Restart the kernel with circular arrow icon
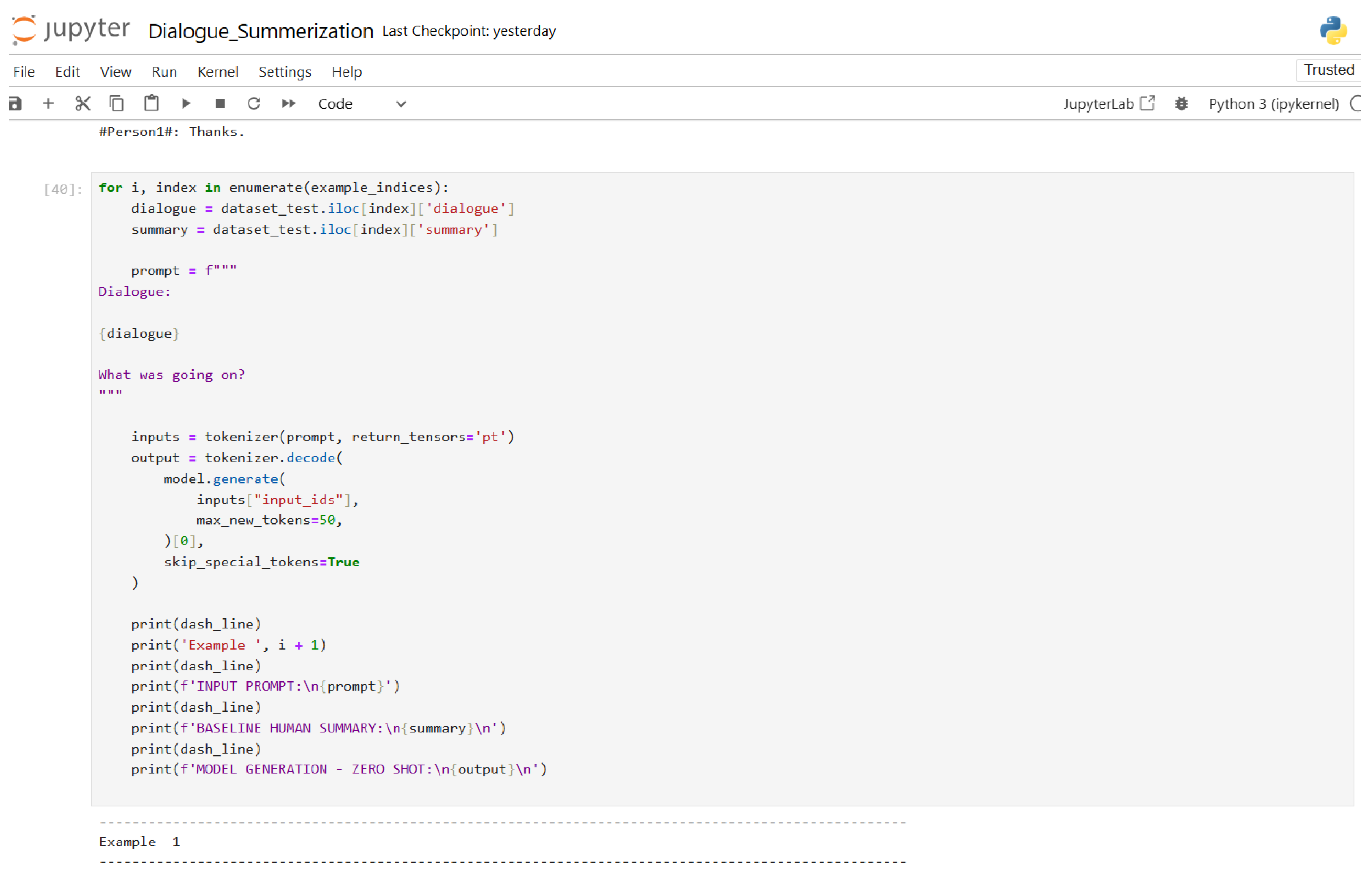Screen dimensions: 1372x875 254,104
